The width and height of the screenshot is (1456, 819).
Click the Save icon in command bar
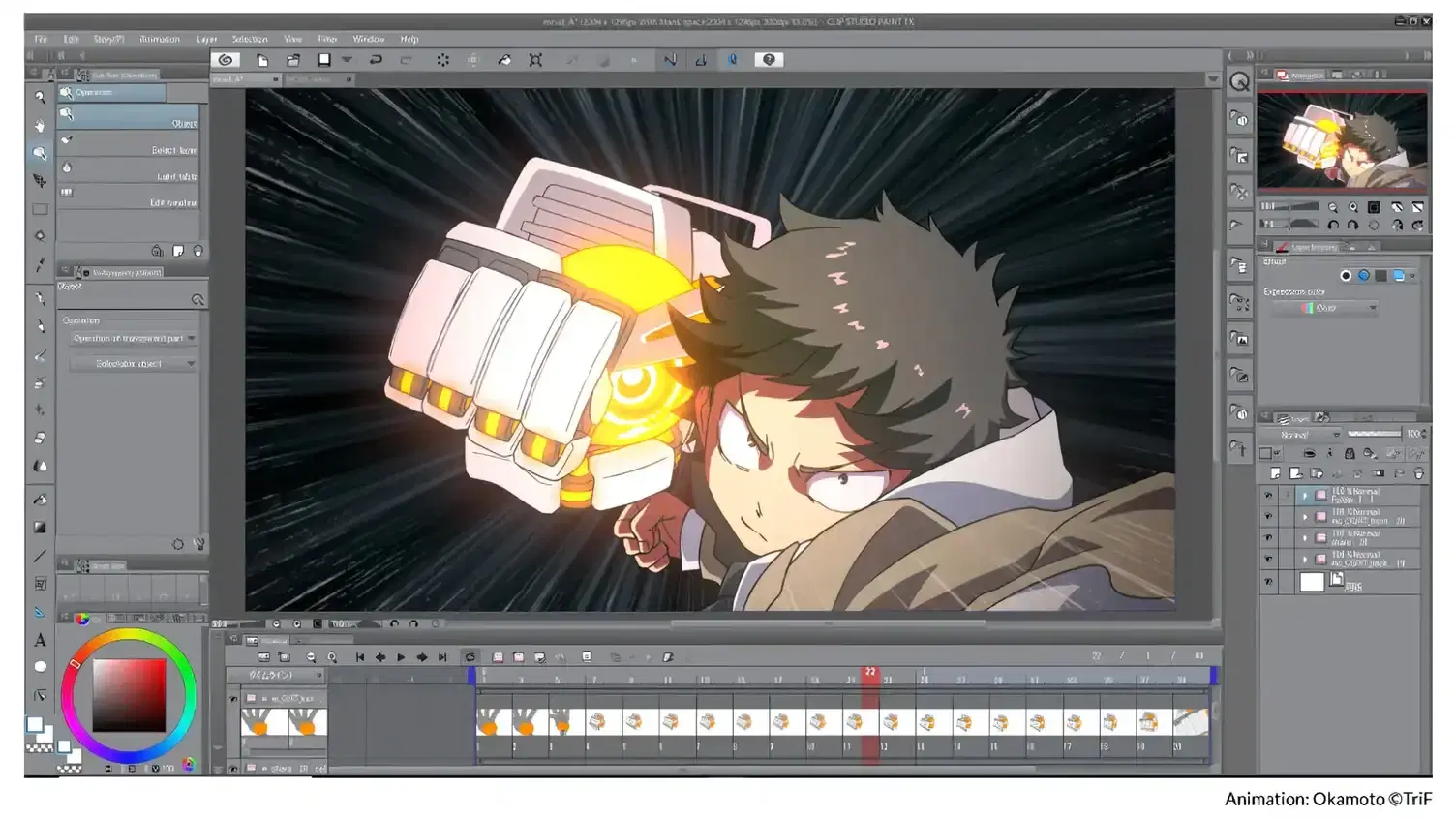point(324,60)
